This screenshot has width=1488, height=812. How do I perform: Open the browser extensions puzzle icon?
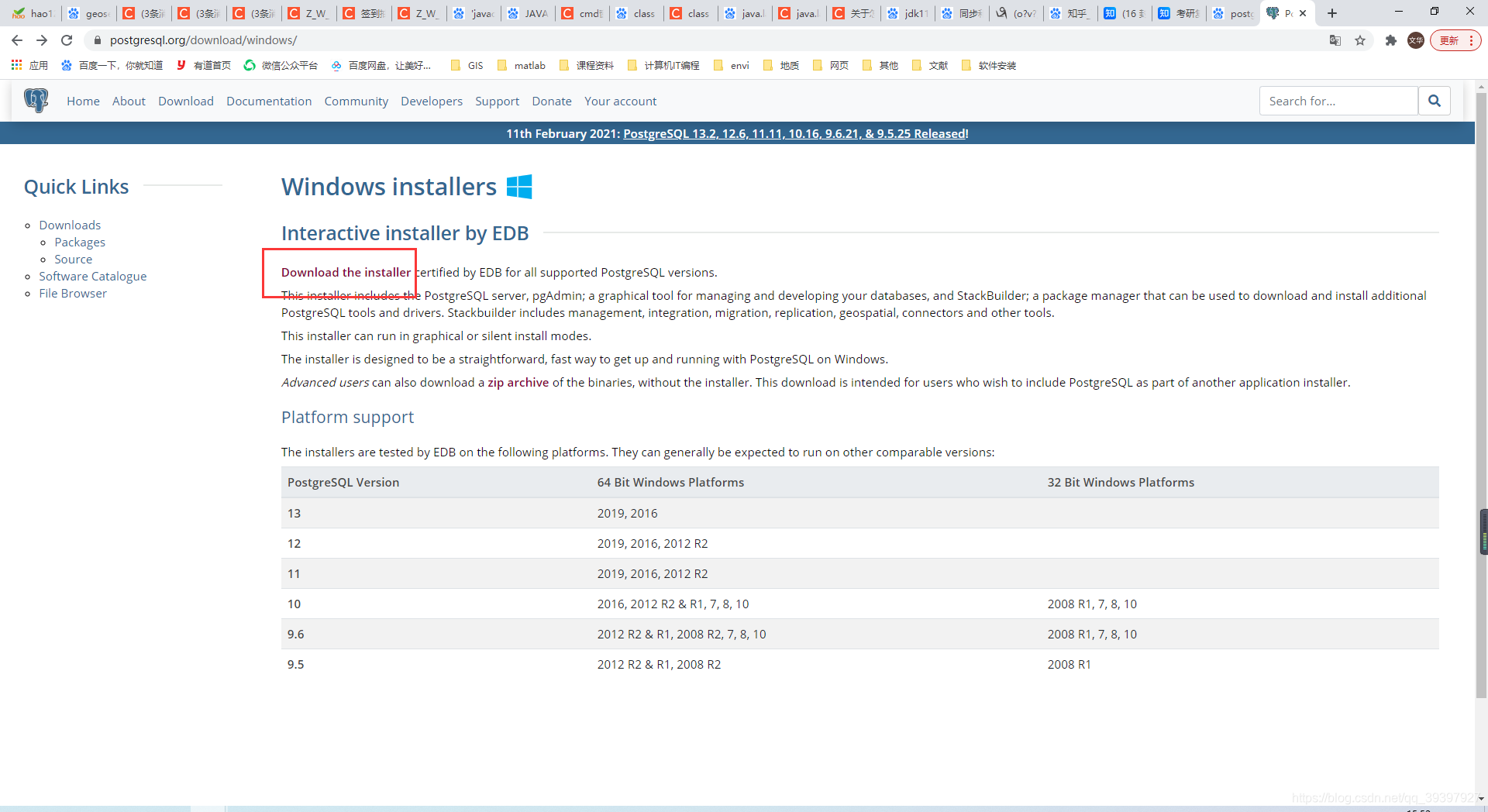point(1391,40)
